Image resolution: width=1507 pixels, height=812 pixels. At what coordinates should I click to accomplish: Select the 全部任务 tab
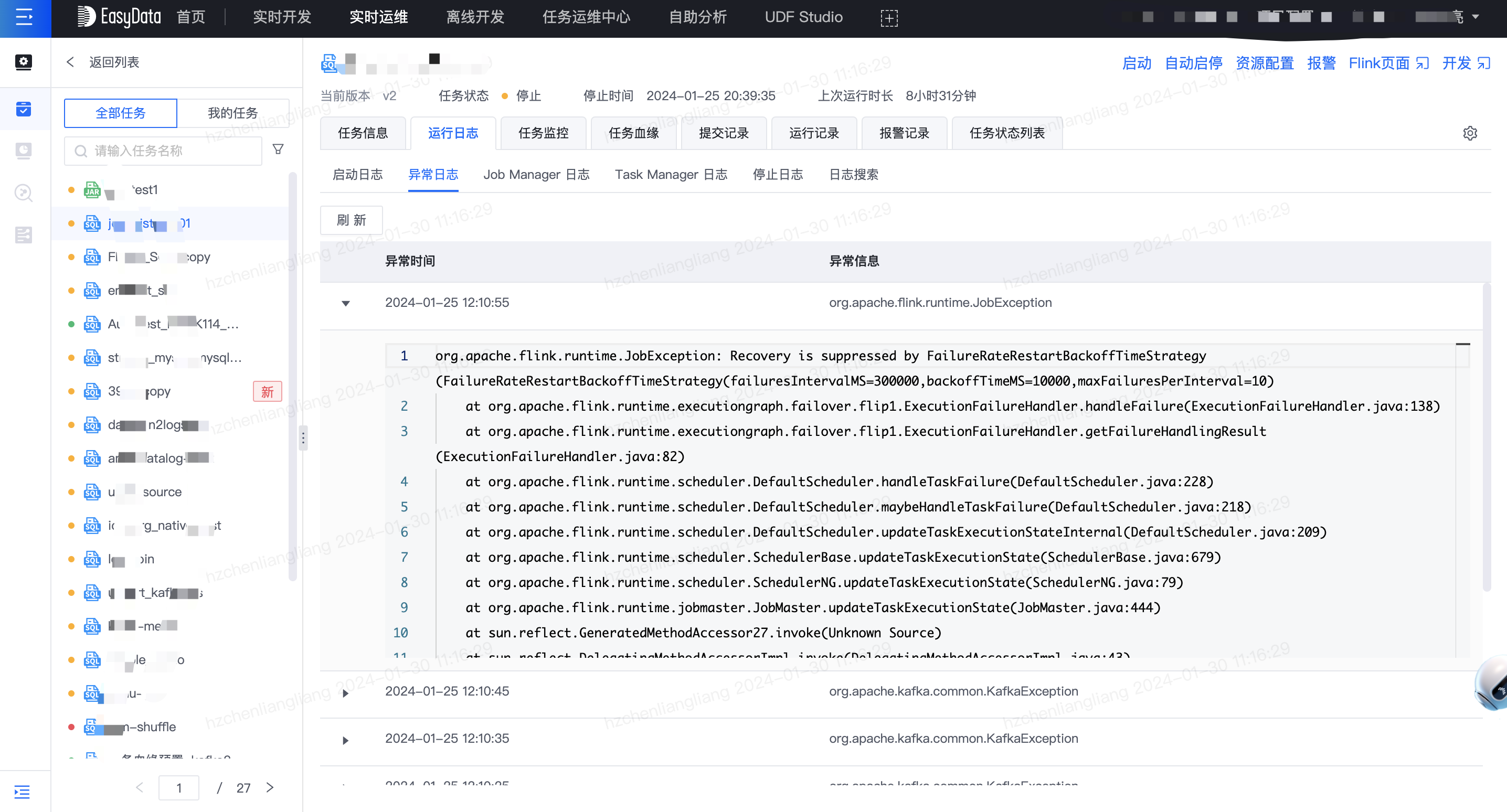click(121, 113)
